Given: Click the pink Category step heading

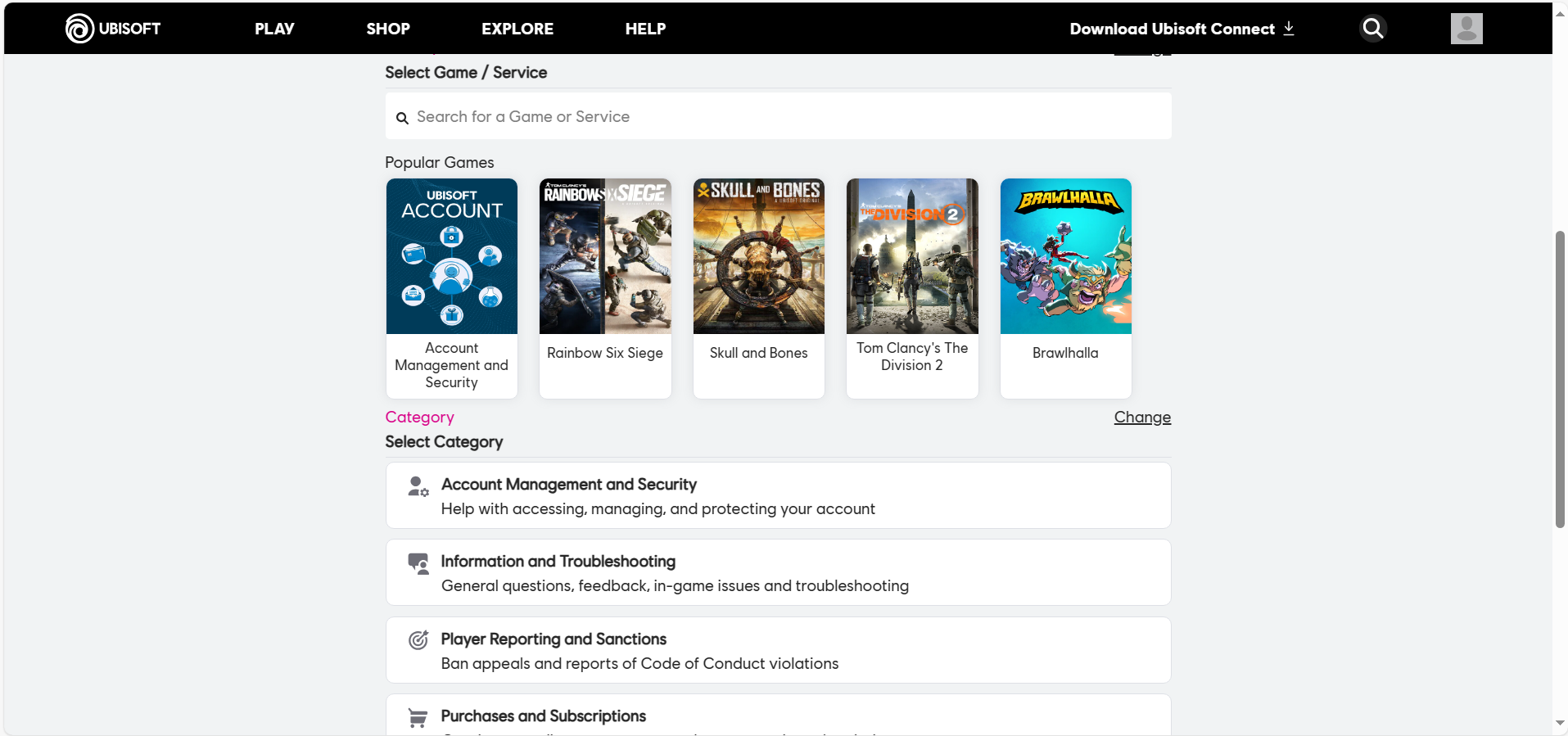Looking at the screenshot, I should [x=419, y=418].
